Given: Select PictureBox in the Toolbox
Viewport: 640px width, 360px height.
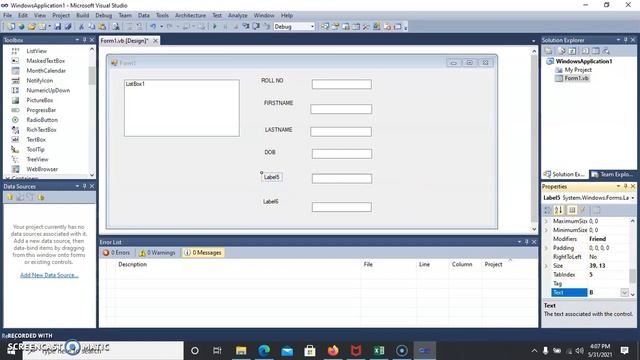Looking at the screenshot, I should pos(40,100).
